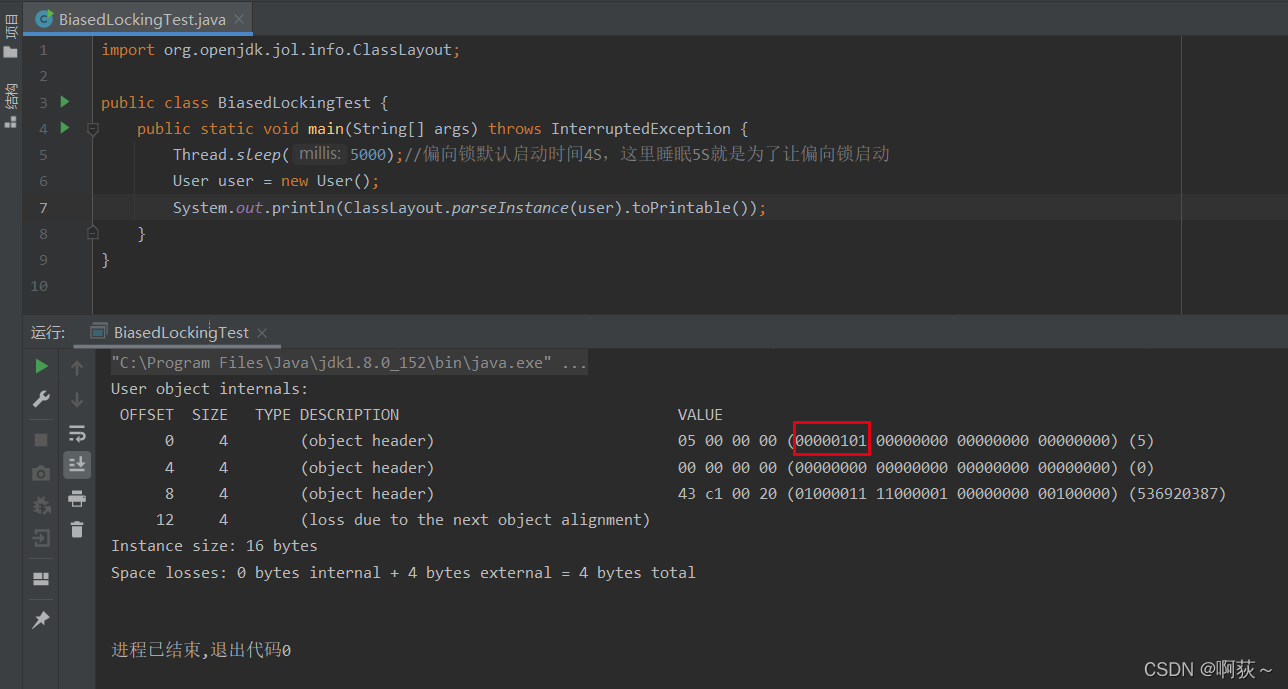The height and width of the screenshot is (689, 1288).
Task: Click the dump threads camera icon
Action: 41,473
